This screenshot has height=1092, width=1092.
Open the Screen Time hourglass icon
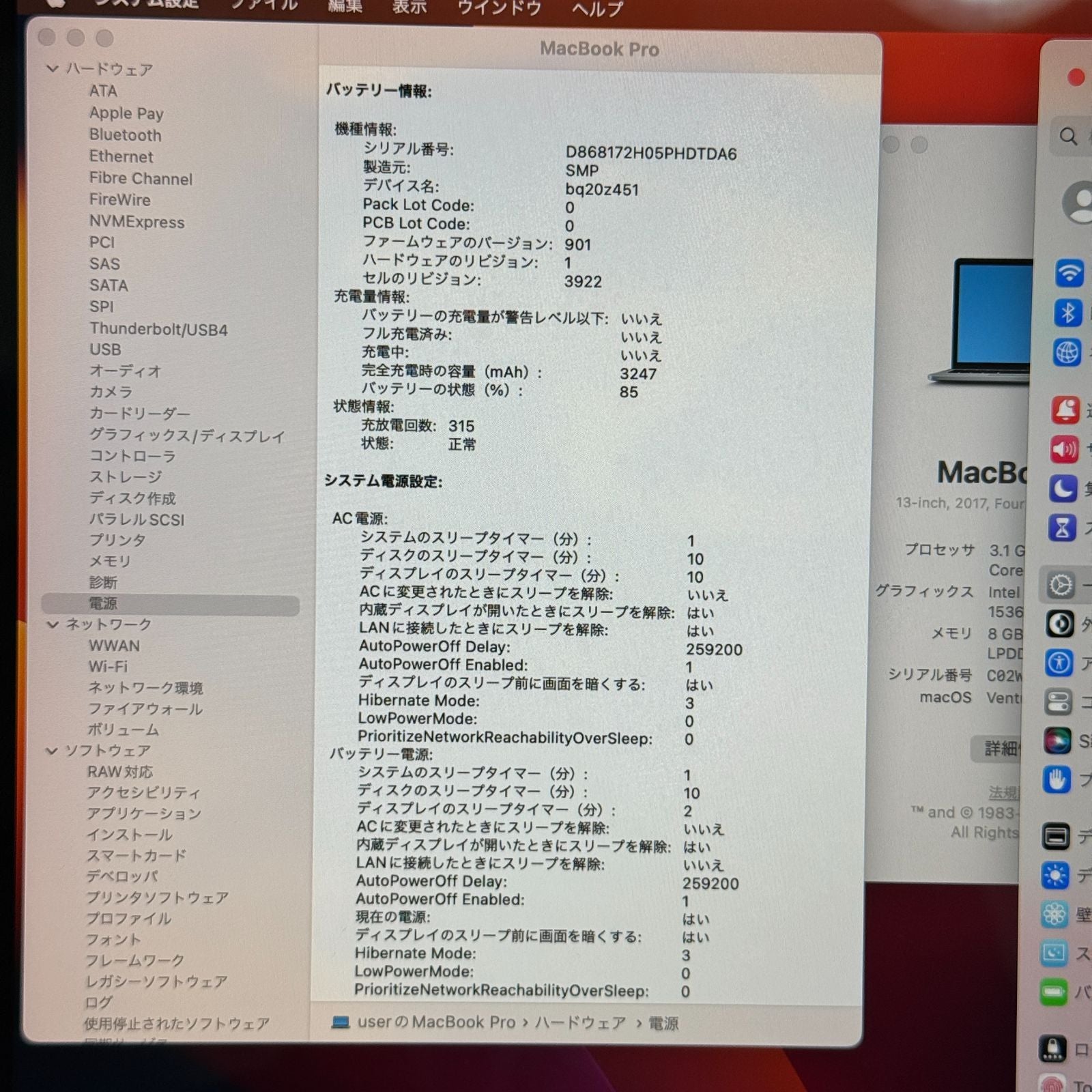[1063, 528]
